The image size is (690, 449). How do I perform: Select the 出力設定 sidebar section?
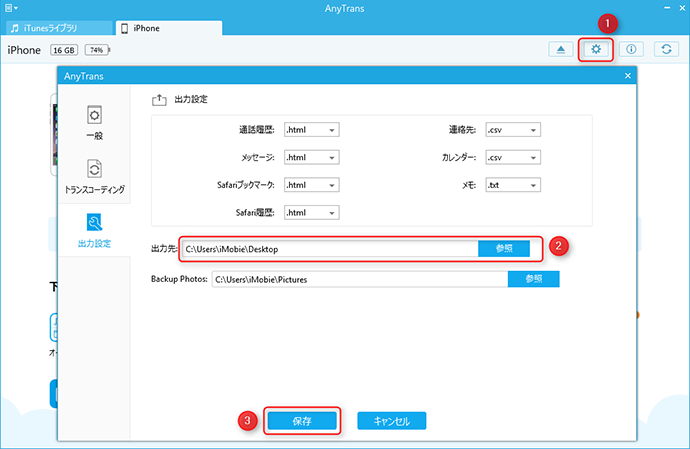[x=94, y=231]
